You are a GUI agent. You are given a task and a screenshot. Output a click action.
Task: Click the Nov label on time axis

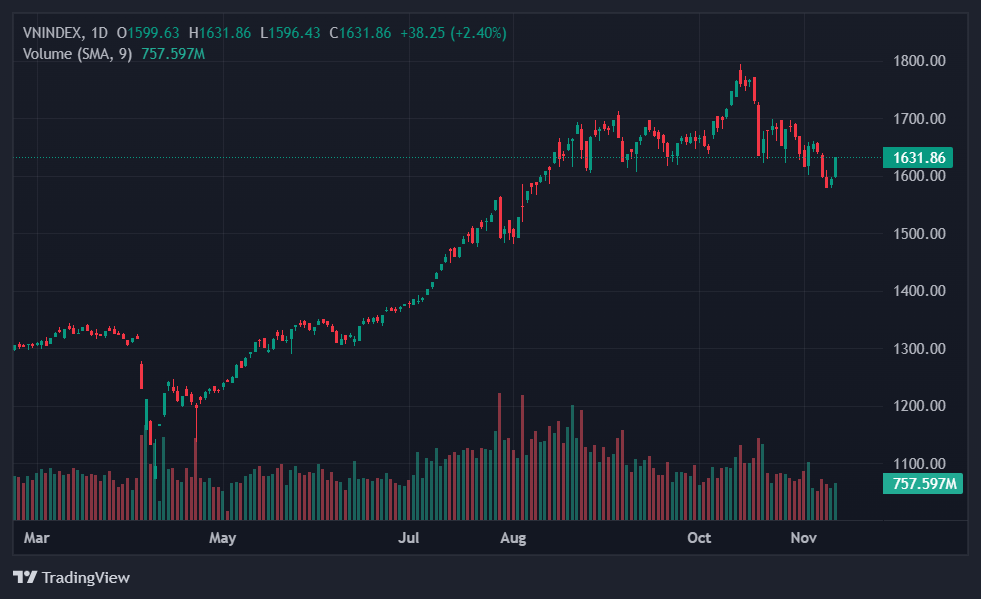pos(804,538)
